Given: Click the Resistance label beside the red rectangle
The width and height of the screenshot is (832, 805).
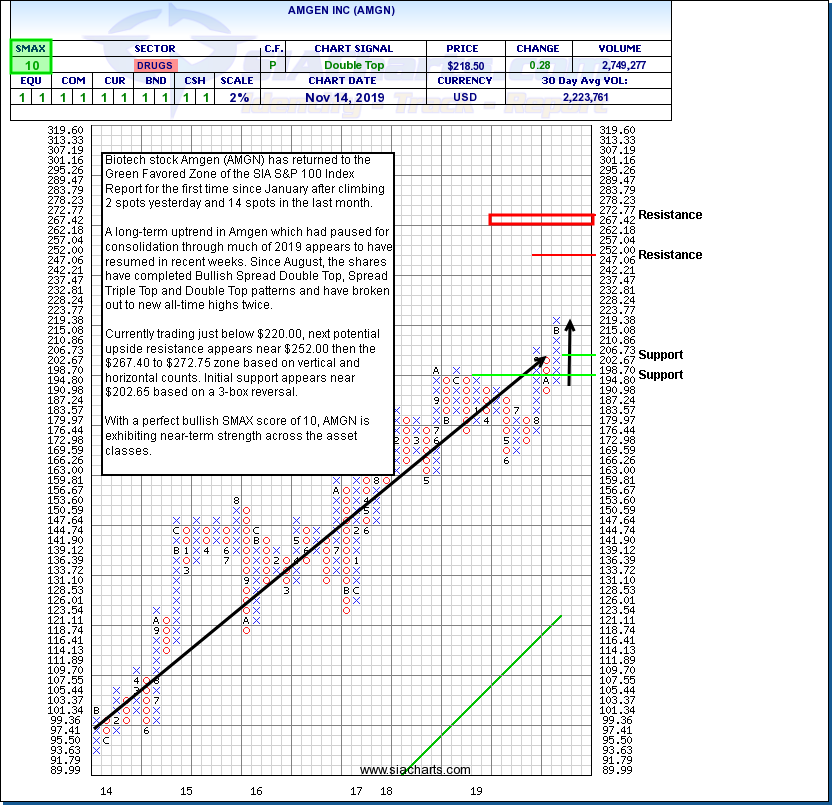Looking at the screenshot, I should coord(670,215).
